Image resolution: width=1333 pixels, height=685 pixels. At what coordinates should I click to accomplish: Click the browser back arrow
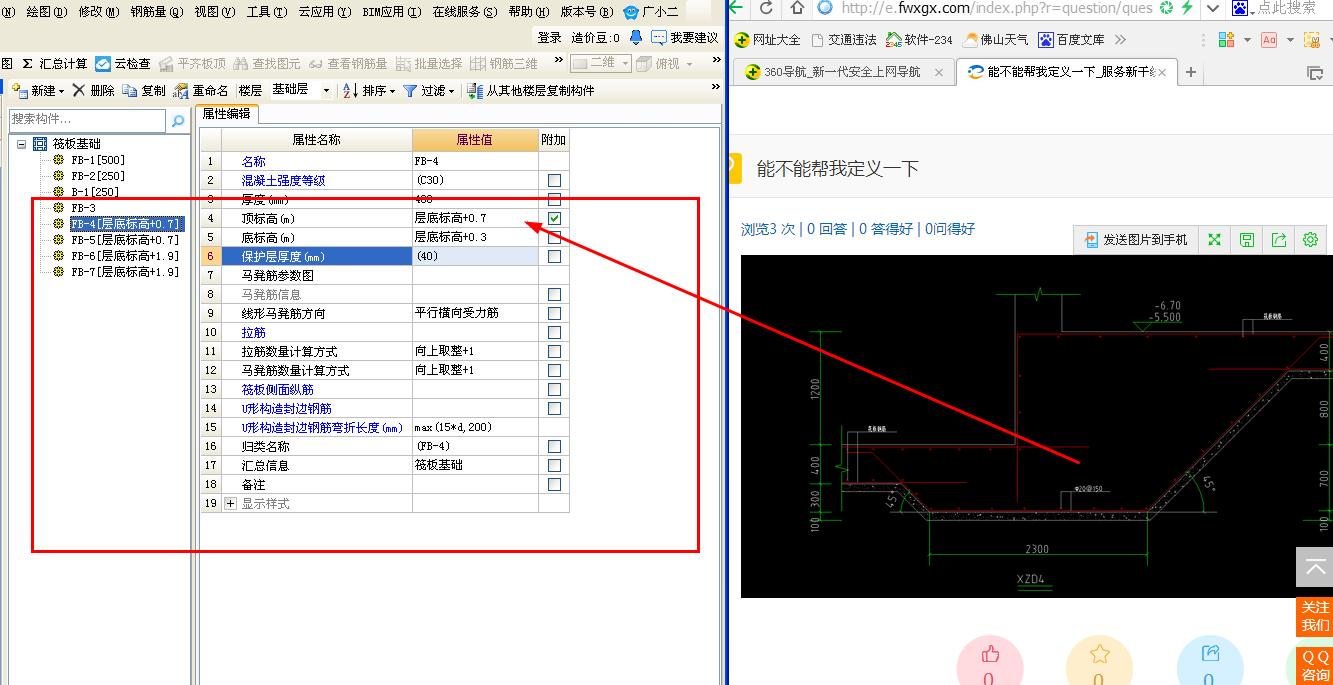click(737, 8)
